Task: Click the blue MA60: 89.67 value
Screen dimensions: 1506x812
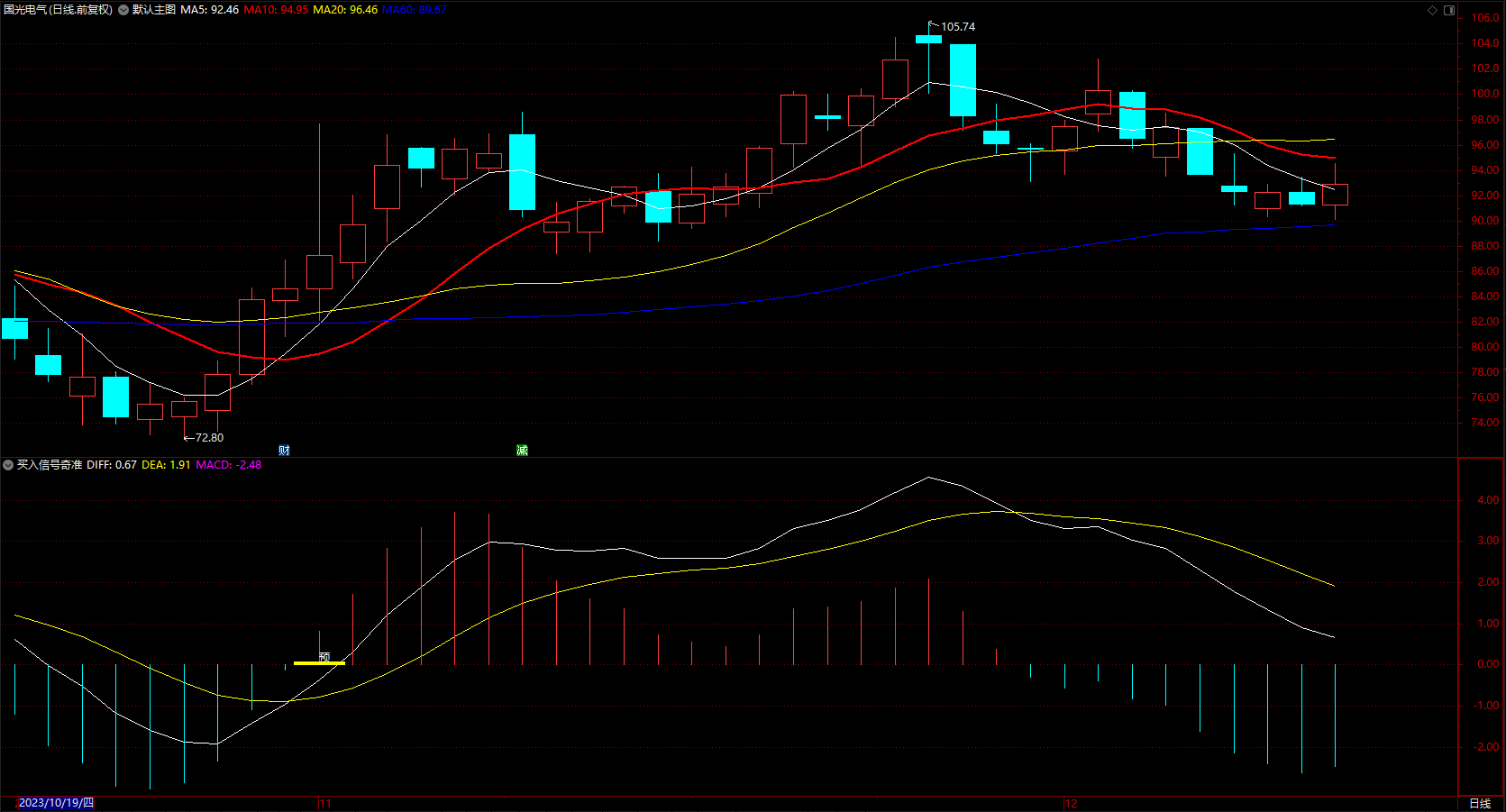Action: click(x=415, y=10)
